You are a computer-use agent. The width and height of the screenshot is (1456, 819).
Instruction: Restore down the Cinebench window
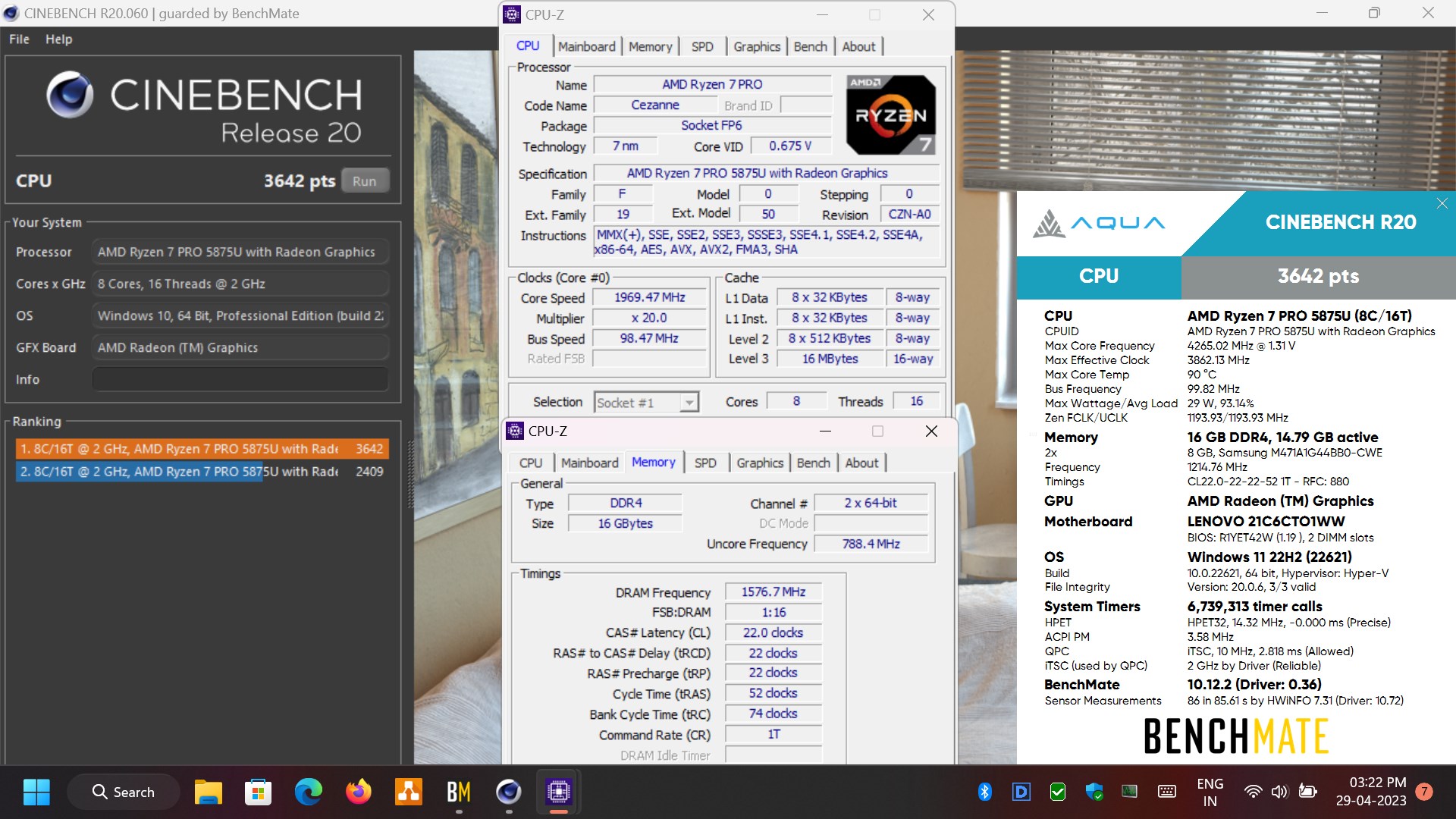click(1374, 13)
